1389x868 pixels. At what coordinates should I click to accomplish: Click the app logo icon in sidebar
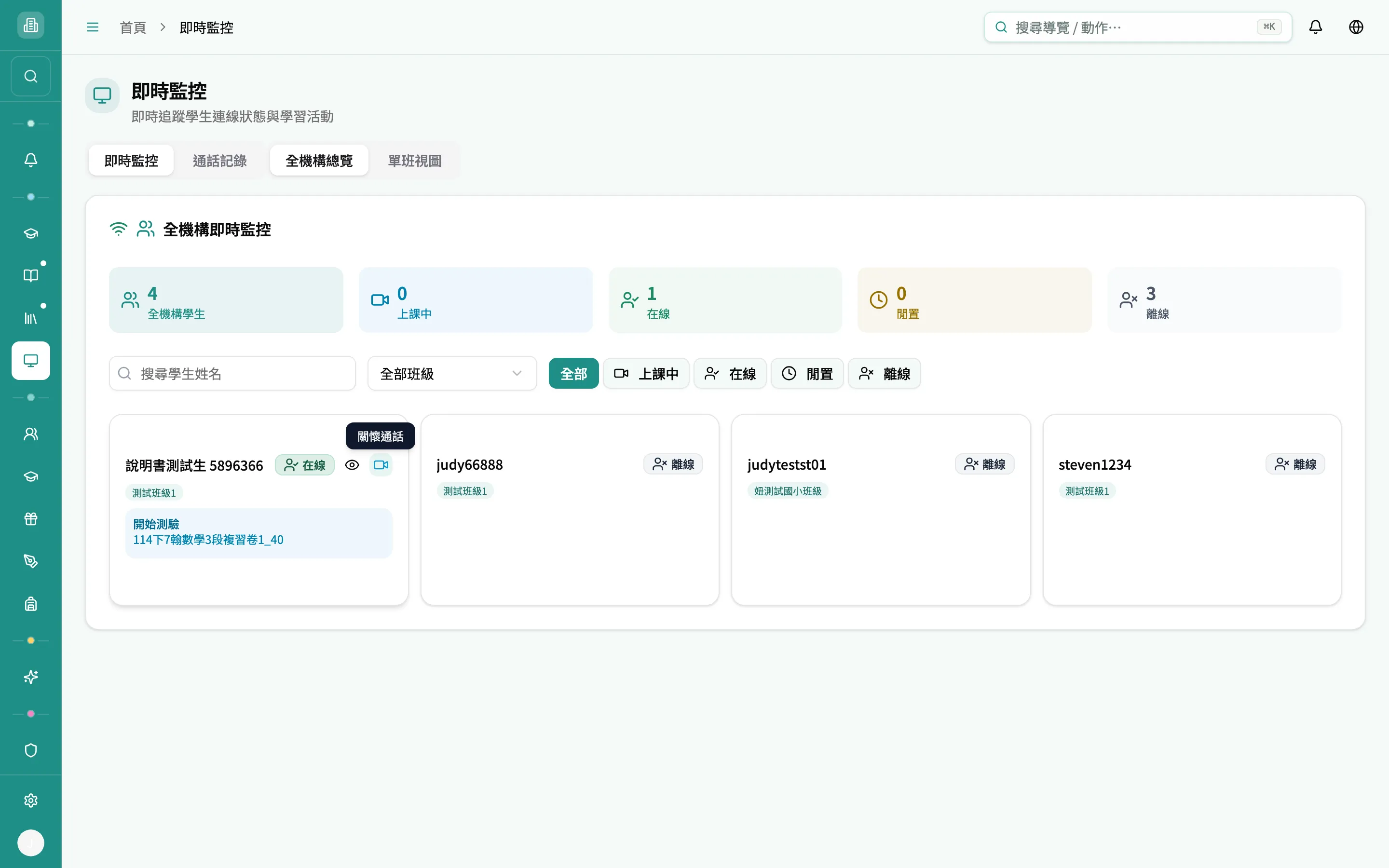click(30, 25)
